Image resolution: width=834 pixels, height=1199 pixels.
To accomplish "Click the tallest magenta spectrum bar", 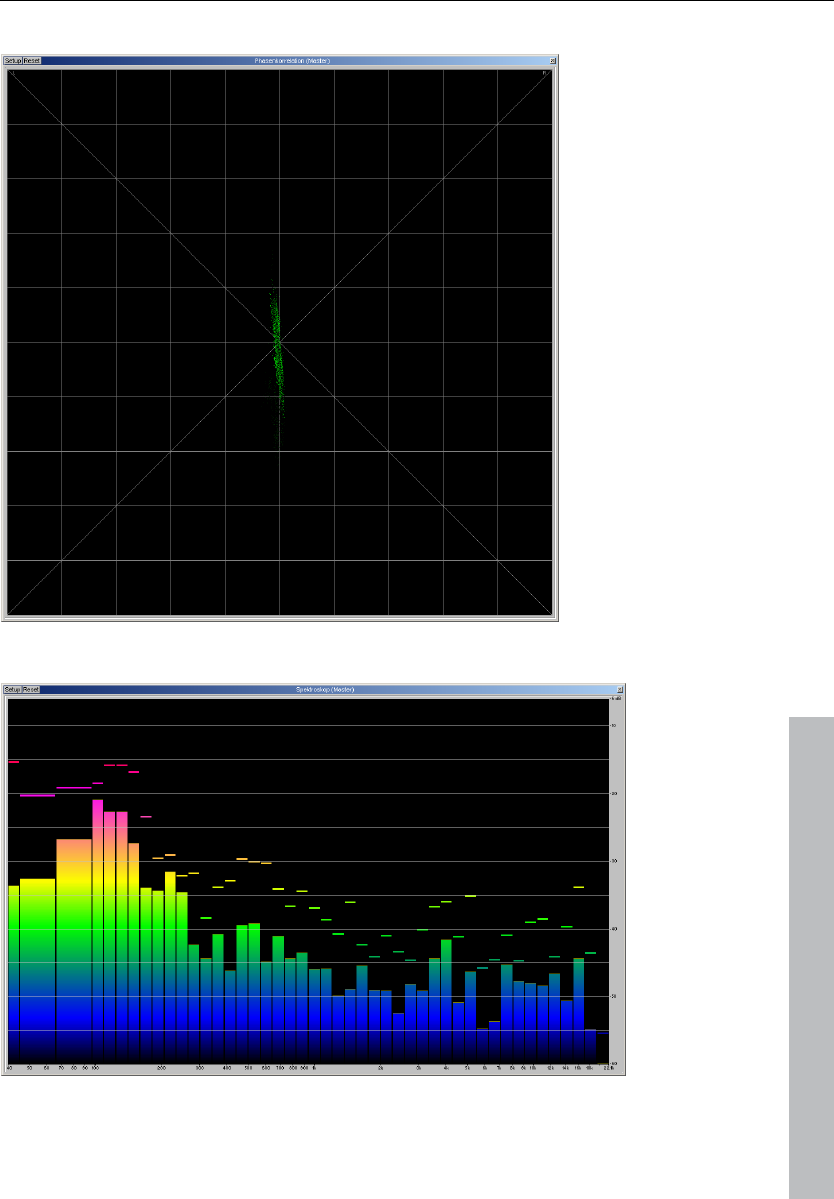I will [x=98, y=931].
